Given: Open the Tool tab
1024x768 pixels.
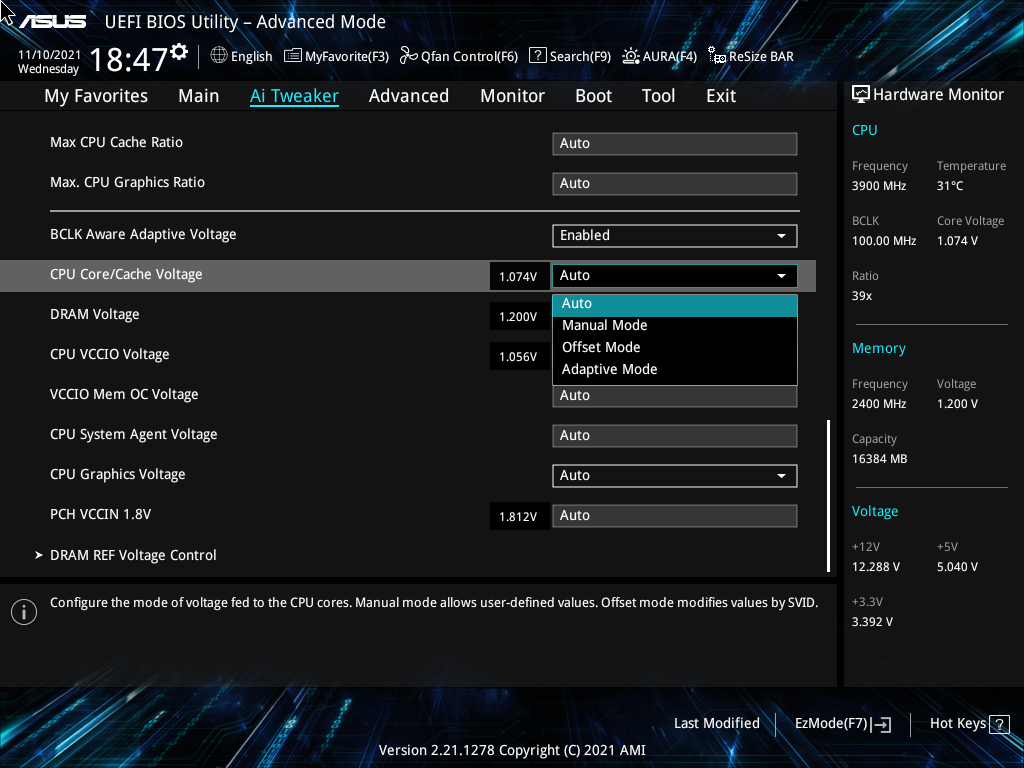Looking at the screenshot, I should pyautogui.click(x=658, y=96).
